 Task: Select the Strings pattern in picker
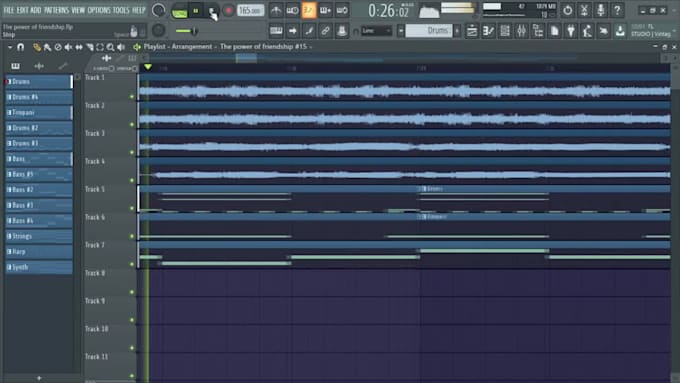point(39,236)
